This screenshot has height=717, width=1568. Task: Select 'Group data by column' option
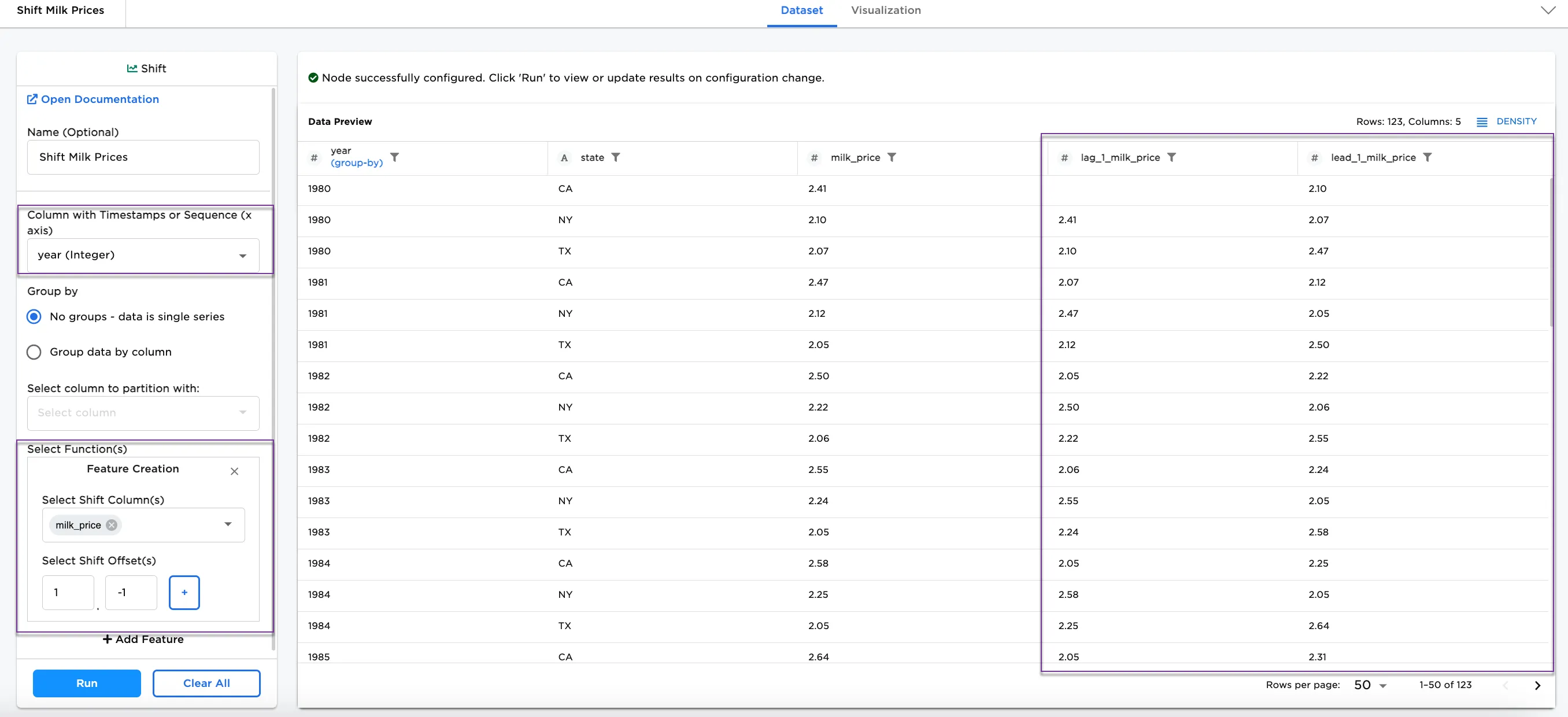[34, 352]
